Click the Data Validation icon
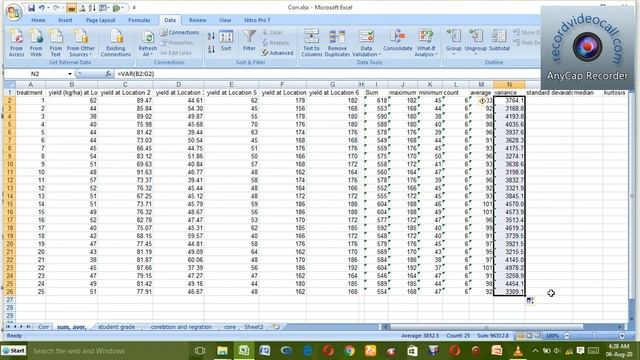Screen dimensions: 640x360 (366, 37)
